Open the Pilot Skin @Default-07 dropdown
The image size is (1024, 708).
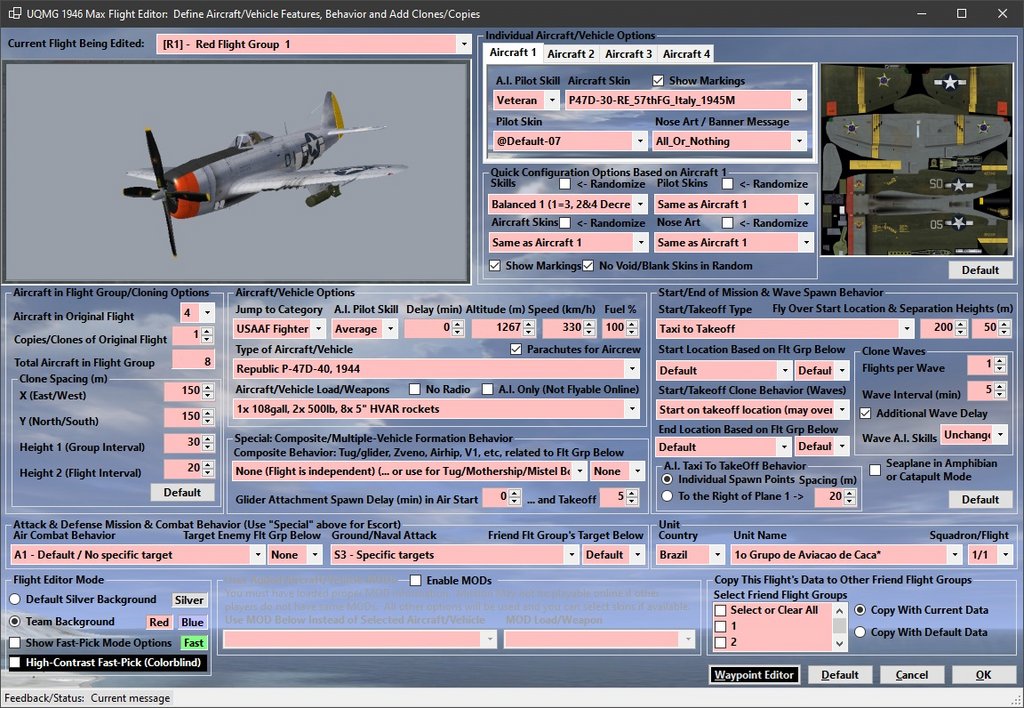pos(640,141)
